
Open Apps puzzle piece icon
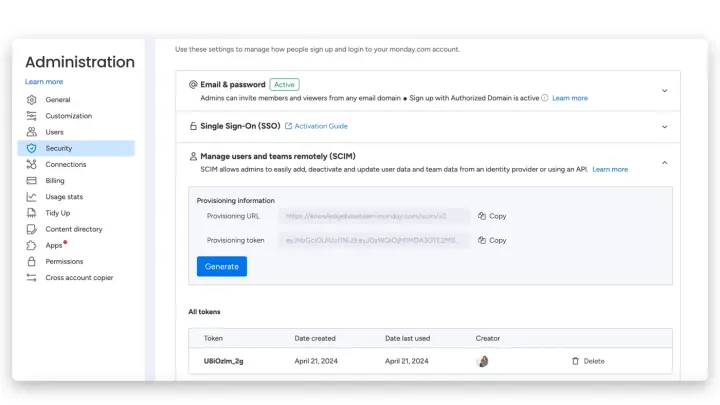[x=31, y=245]
